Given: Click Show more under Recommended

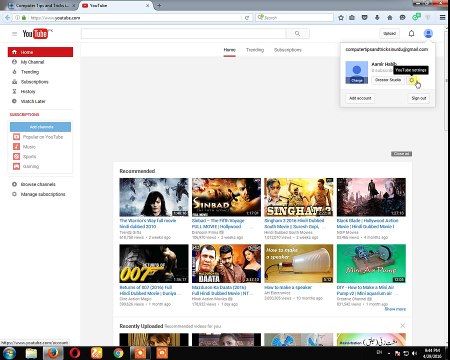Looking at the screenshot, I should click(395, 309).
